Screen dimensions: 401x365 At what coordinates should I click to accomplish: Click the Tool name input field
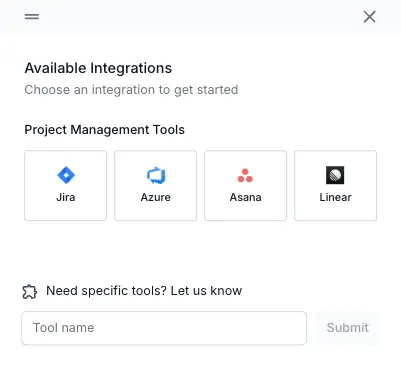click(x=164, y=328)
